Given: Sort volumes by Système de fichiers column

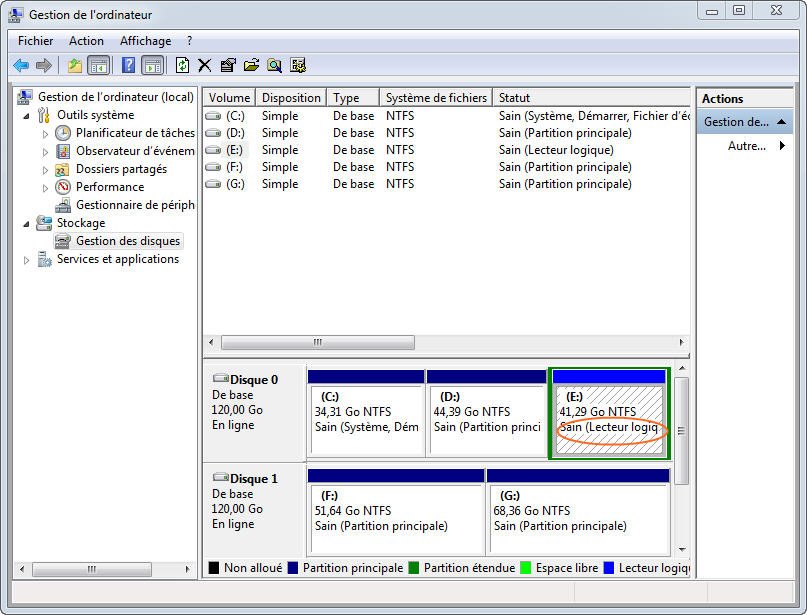Looking at the screenshot, I should (x=436, y=98).
